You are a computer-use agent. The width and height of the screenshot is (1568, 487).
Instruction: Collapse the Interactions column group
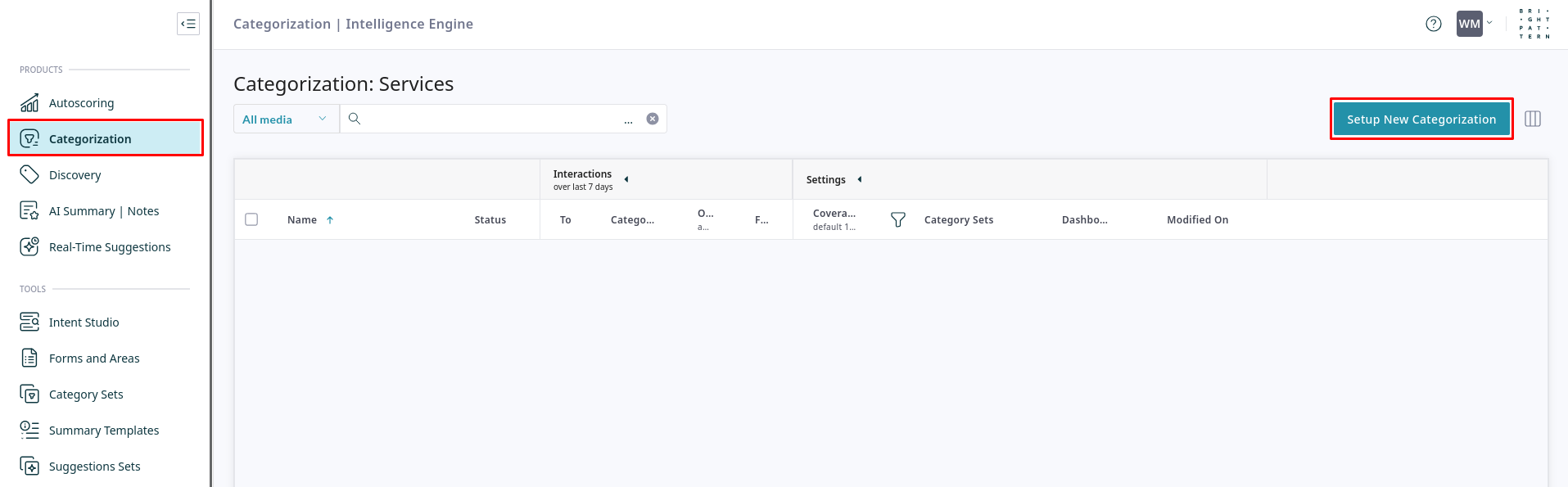(x=626, y=179)
